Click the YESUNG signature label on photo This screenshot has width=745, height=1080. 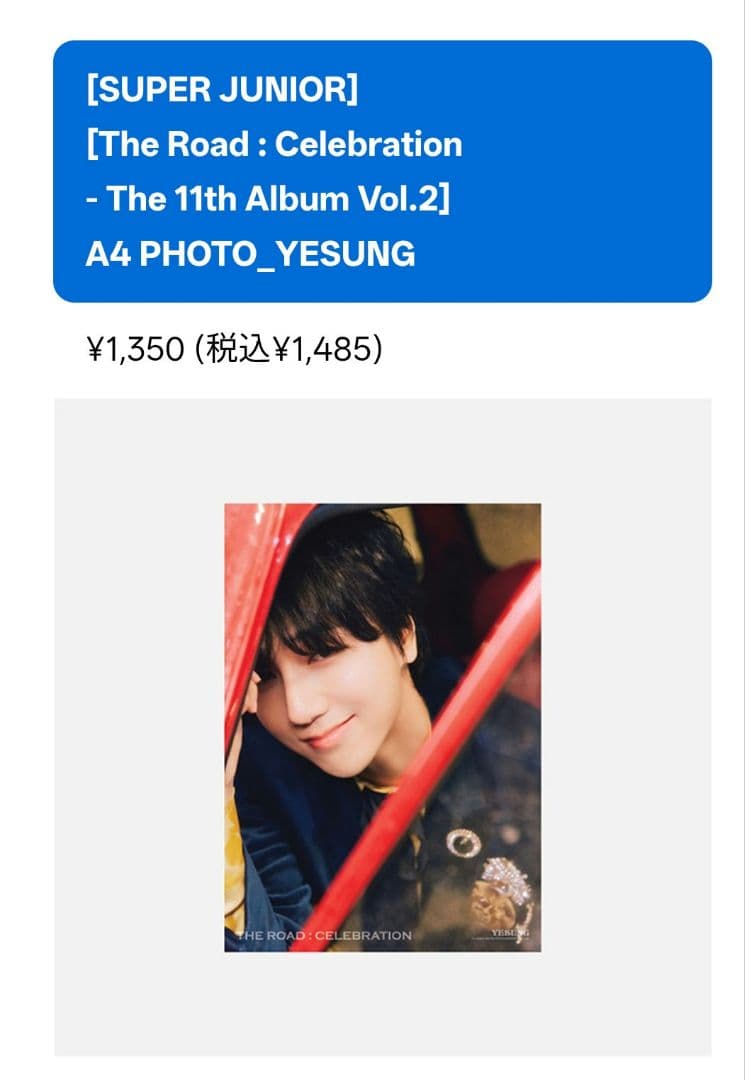[510, 933]
